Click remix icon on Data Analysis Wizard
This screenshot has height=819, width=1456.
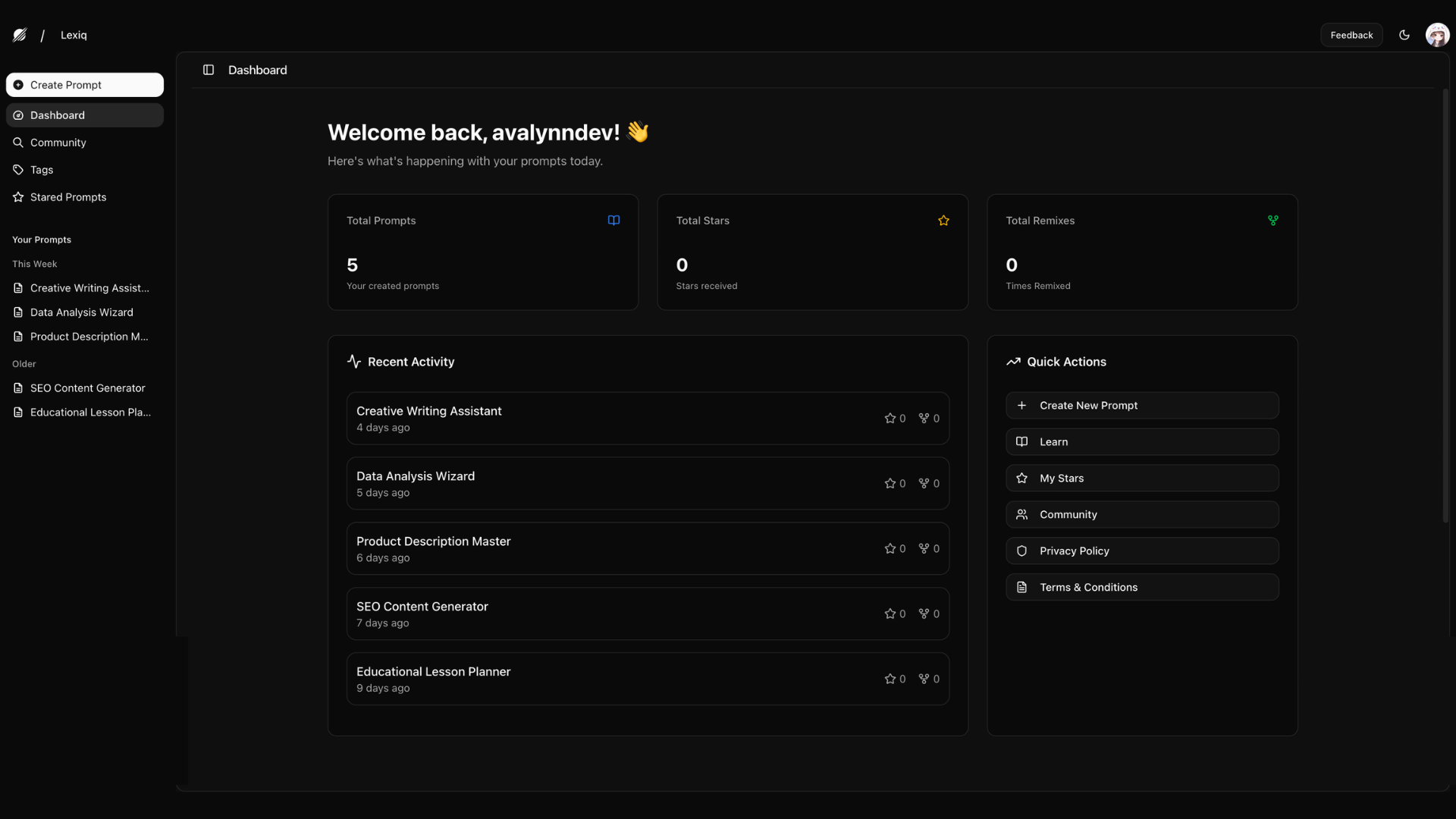tap(924, 484)
